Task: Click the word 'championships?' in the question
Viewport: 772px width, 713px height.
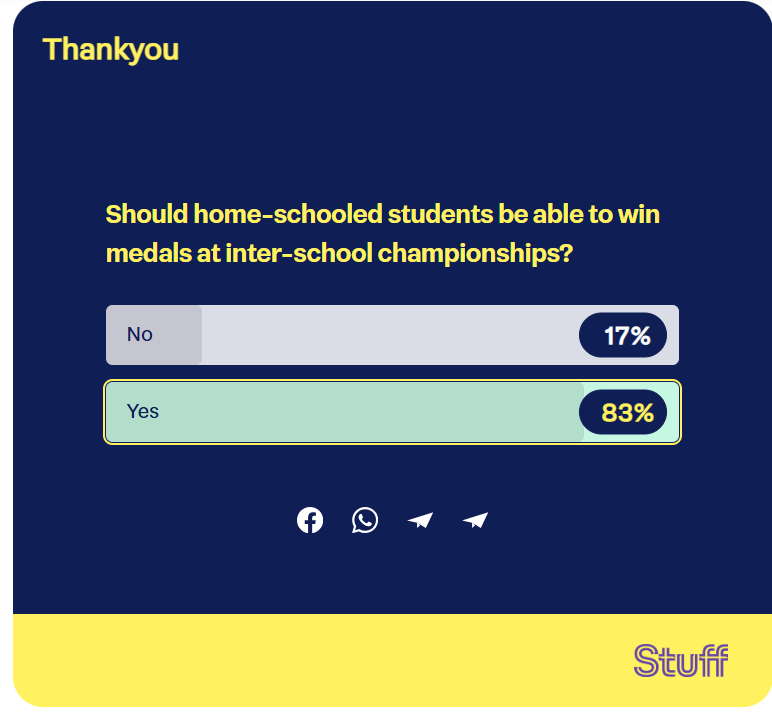Action: (475, 253)
